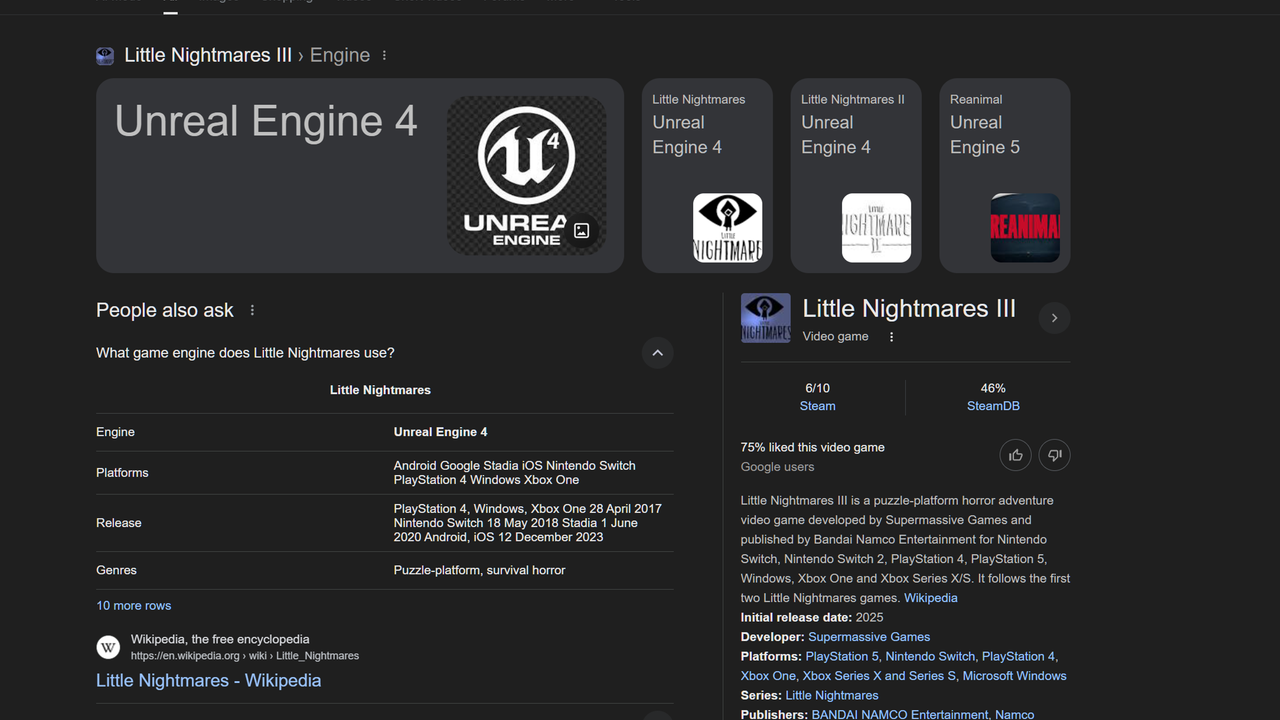
Task: Open the SteamDB rating link
Action: coord(993,406)
